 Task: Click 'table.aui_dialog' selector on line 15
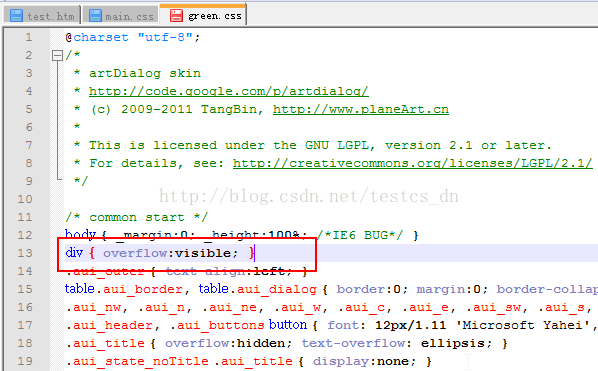point(257,289)
